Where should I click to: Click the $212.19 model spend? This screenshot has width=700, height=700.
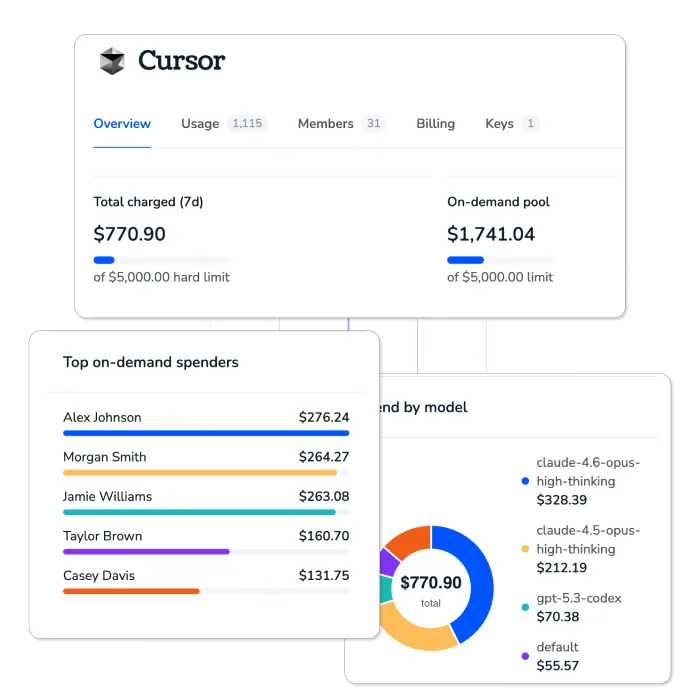point(562,568)
